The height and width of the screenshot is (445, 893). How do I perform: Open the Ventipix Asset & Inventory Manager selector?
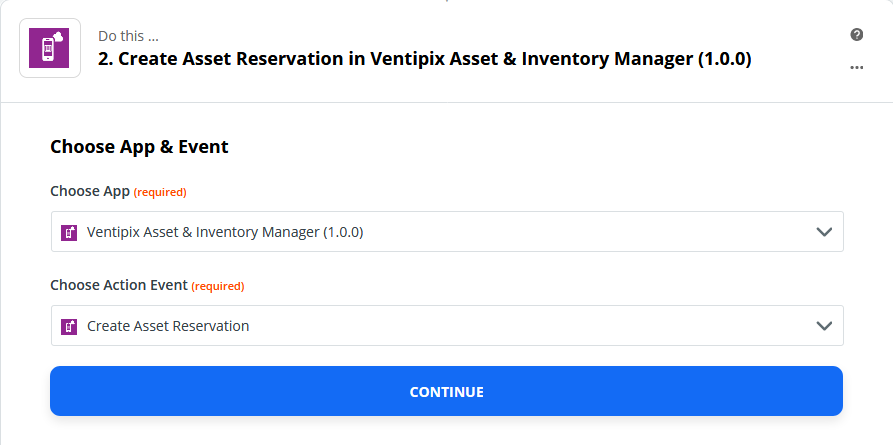click(447, 231)
